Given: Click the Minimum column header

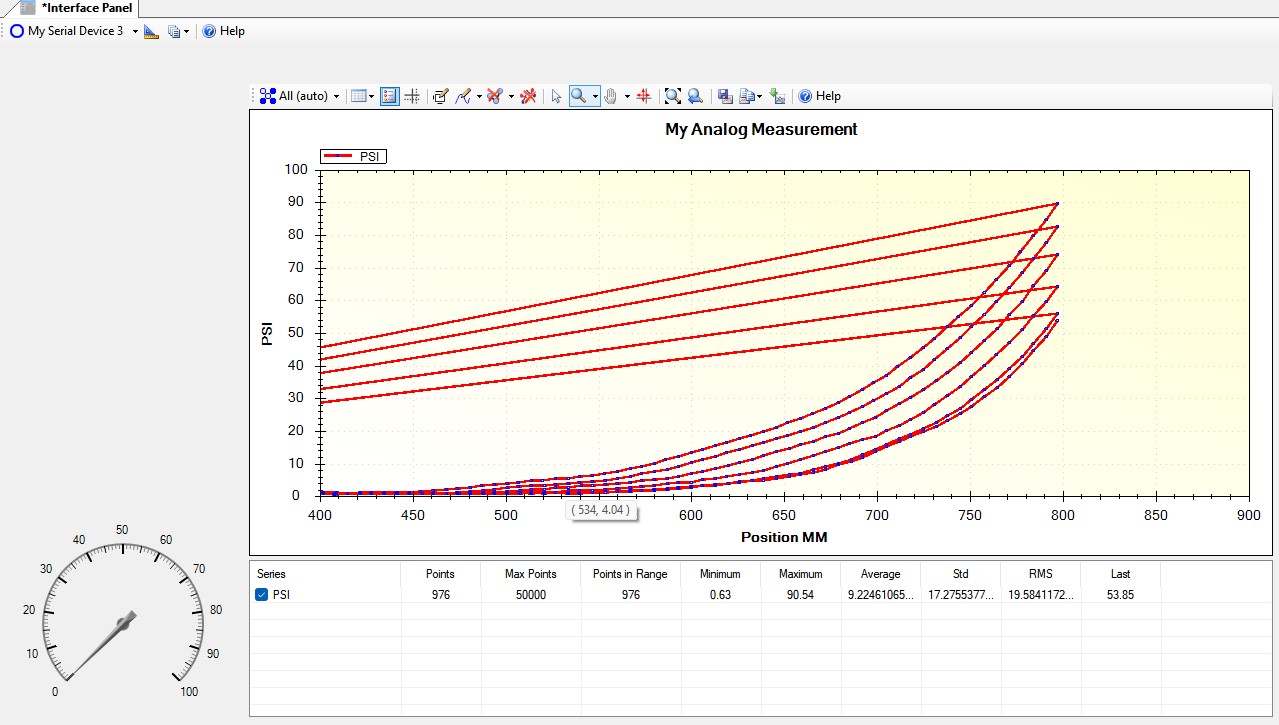Looking at the screenshot, I should click(720, 574).
